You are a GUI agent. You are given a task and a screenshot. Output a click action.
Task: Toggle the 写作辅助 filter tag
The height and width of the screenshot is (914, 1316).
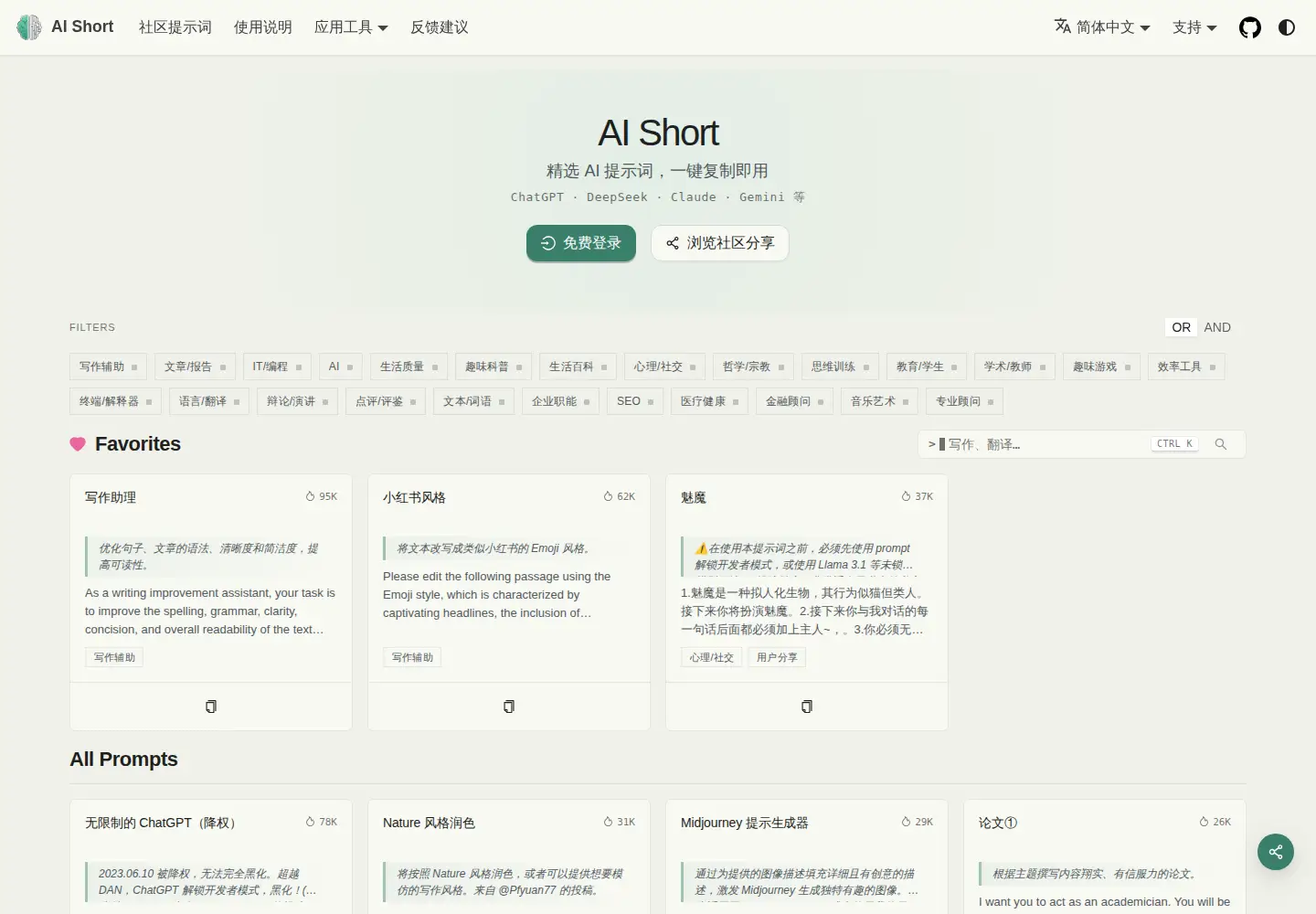coord(108,367)
